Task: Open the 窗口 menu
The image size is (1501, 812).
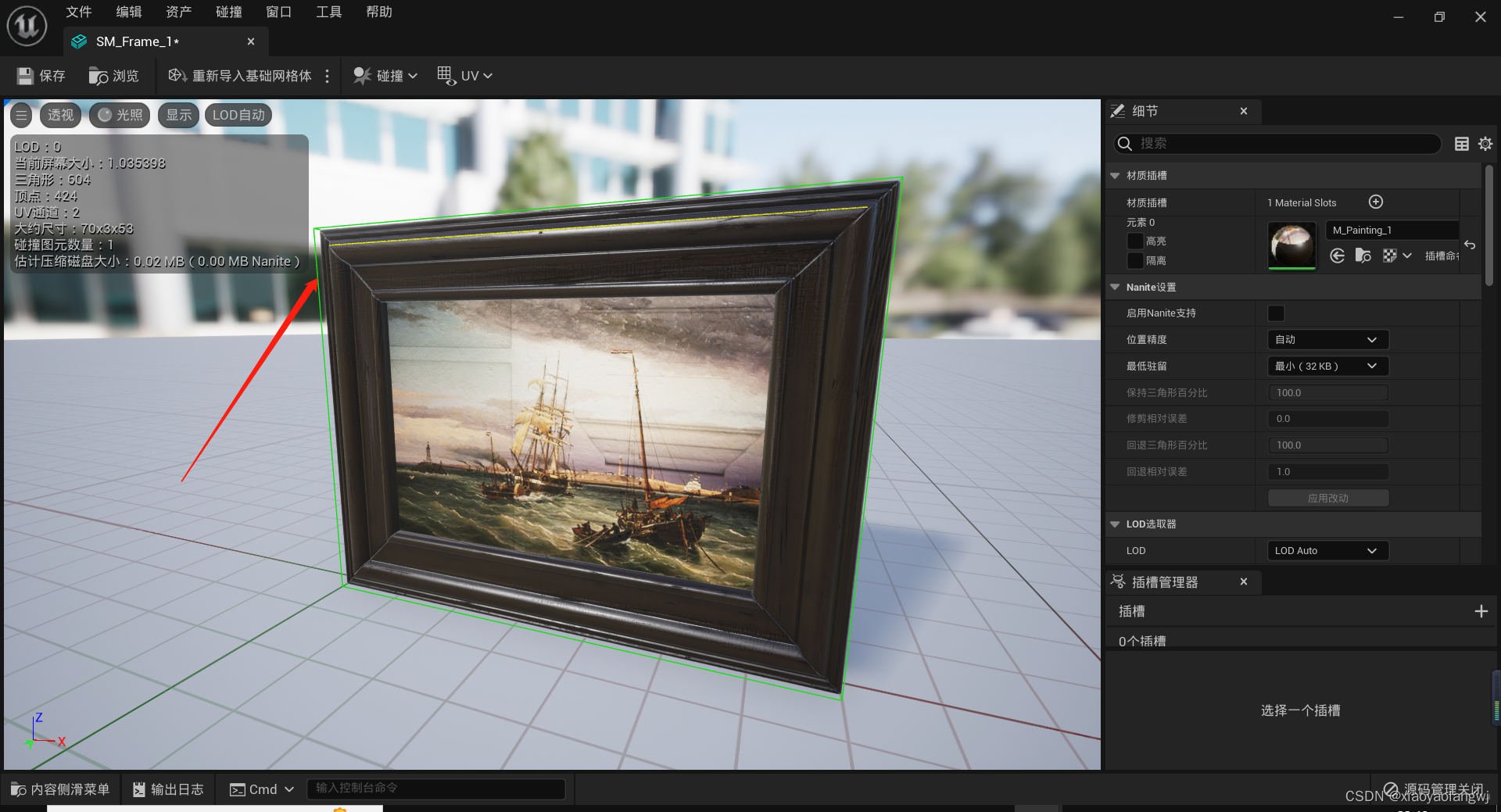Action: point(279,12)
